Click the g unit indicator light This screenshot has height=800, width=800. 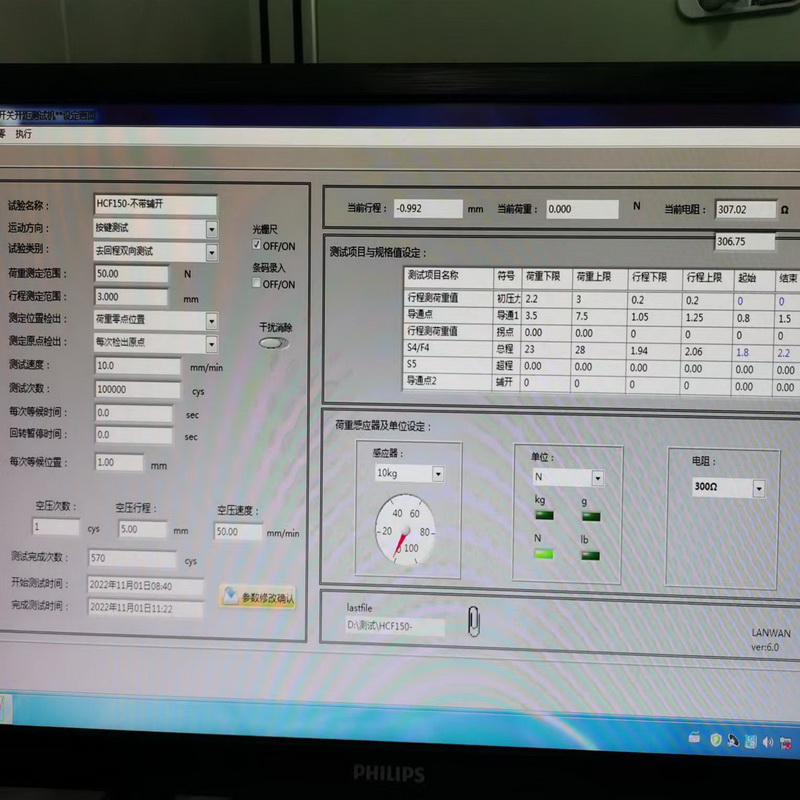590,516
